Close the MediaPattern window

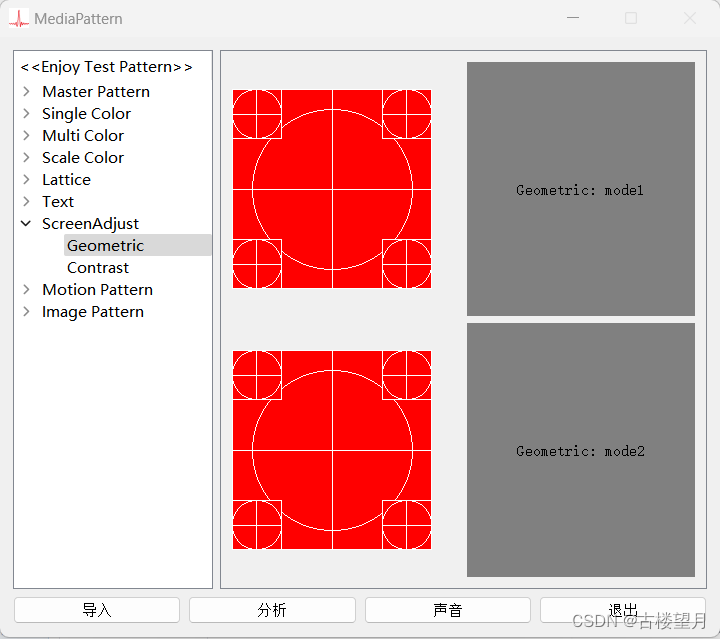(690, 18)
